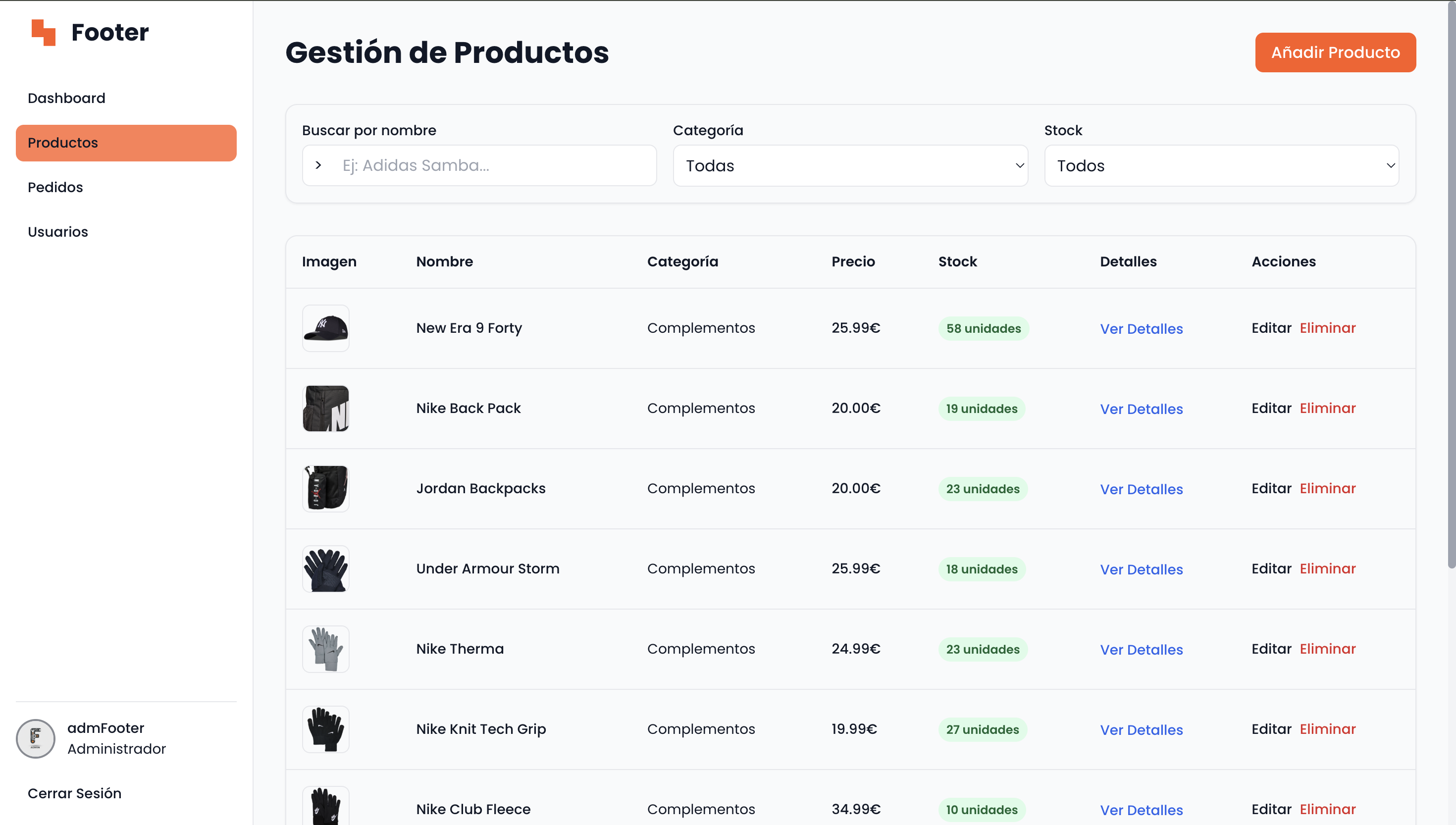Edit the Nike Club Fleece product

[x=1271, y=809]
